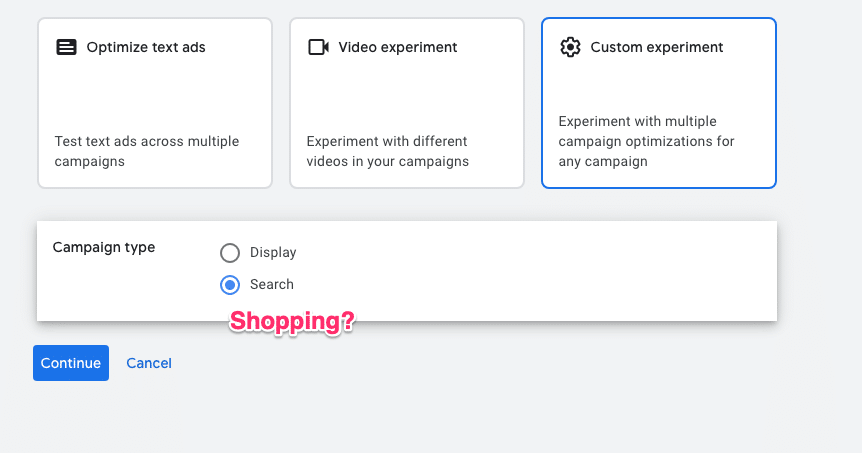Click 'Experiment with multiple campaign optimizations' description
The width and height of the screenshot is (862, 453).
[646, 141]
